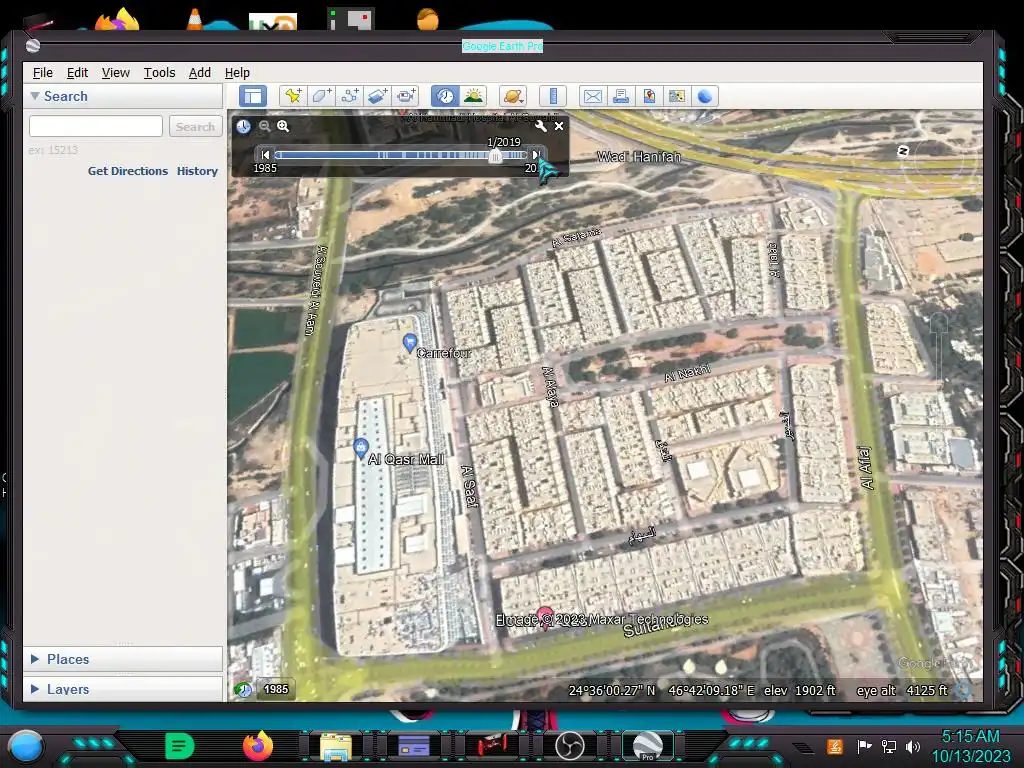Toggle sunlight across the landscape

[x=473, y=97]
